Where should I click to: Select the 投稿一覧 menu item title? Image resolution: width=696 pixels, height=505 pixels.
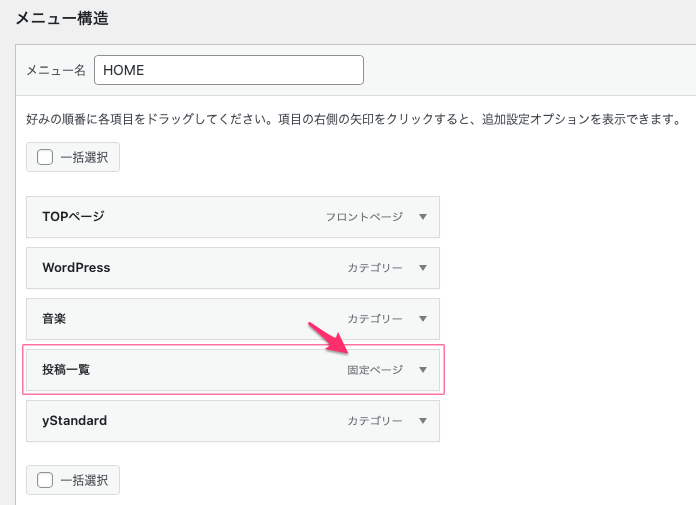tap(66, 370)
